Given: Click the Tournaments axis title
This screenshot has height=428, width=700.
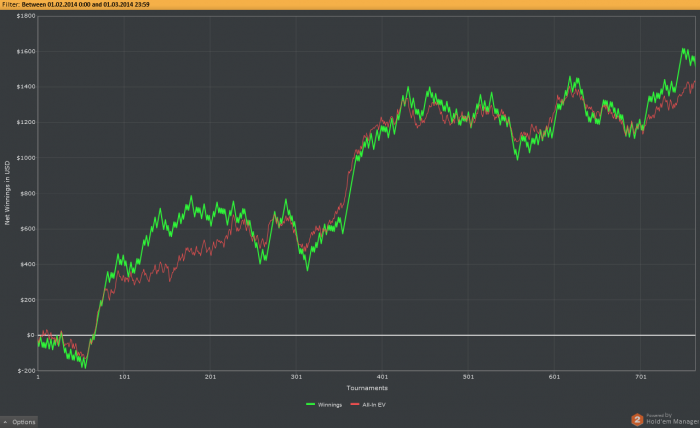Looking at the screenshot, I should [367, 388].
